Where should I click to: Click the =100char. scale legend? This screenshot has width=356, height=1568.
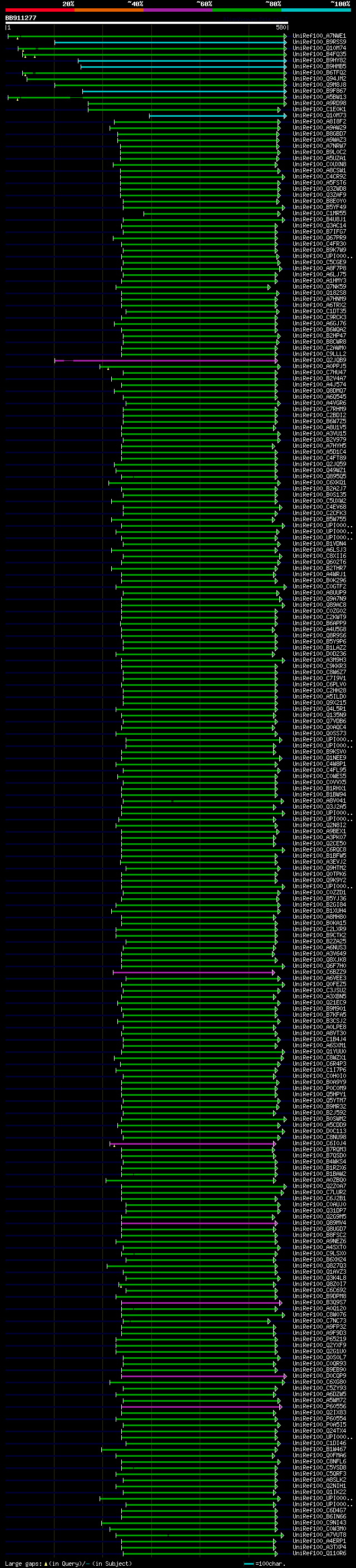pos(264,1563)
